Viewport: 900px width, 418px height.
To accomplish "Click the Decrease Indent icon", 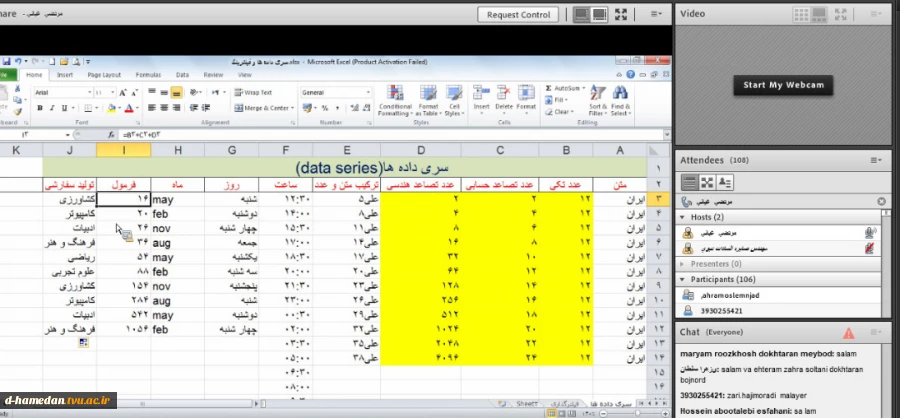I will 194,108.
